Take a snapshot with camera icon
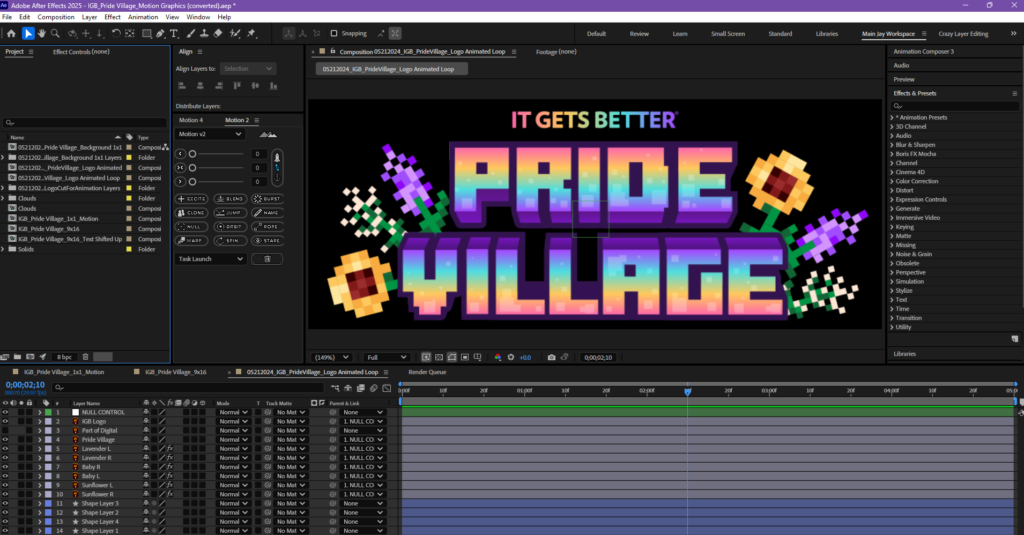This screenshot has height=535, width=1024. point(552,357)
